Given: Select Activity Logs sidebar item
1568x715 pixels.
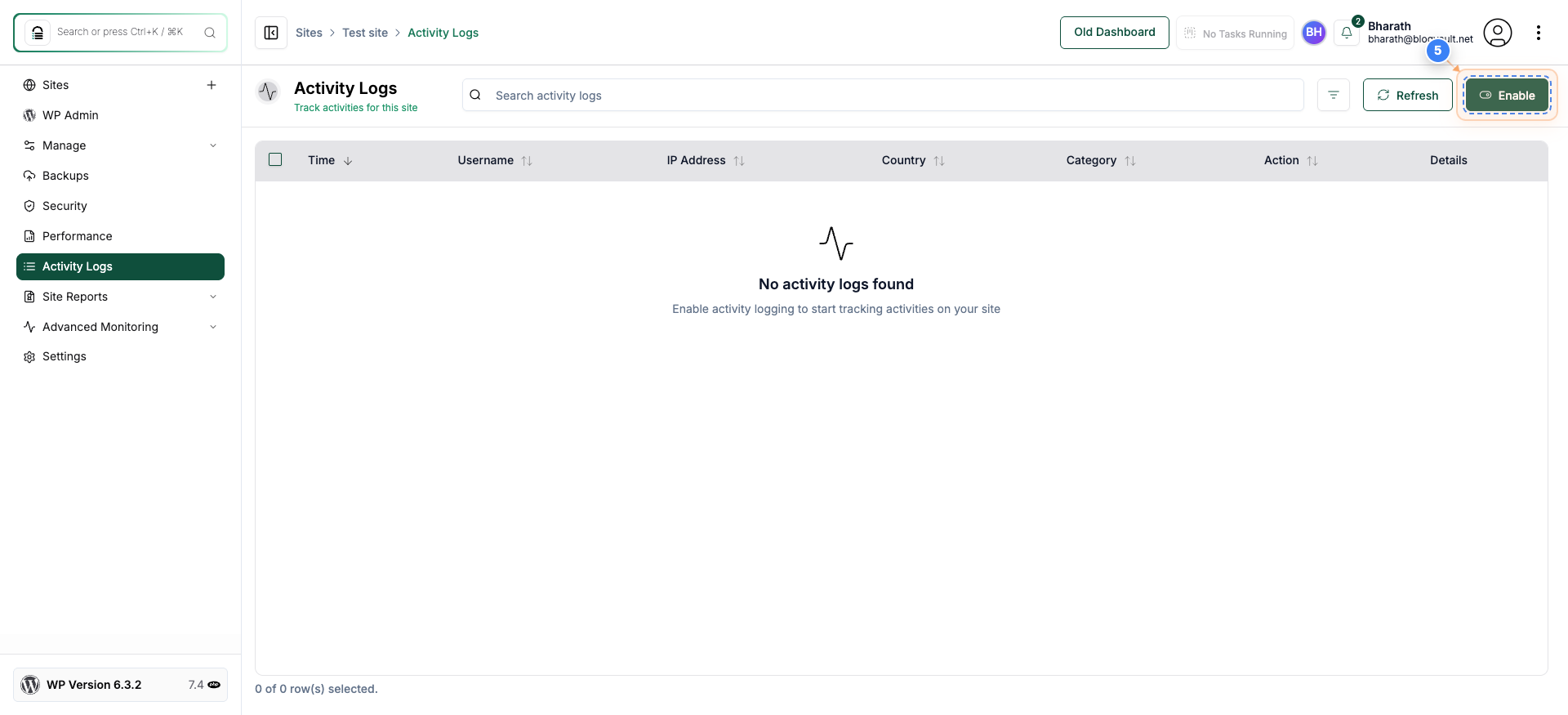Looking at the screenshot, I should click(x=120, y=266).
